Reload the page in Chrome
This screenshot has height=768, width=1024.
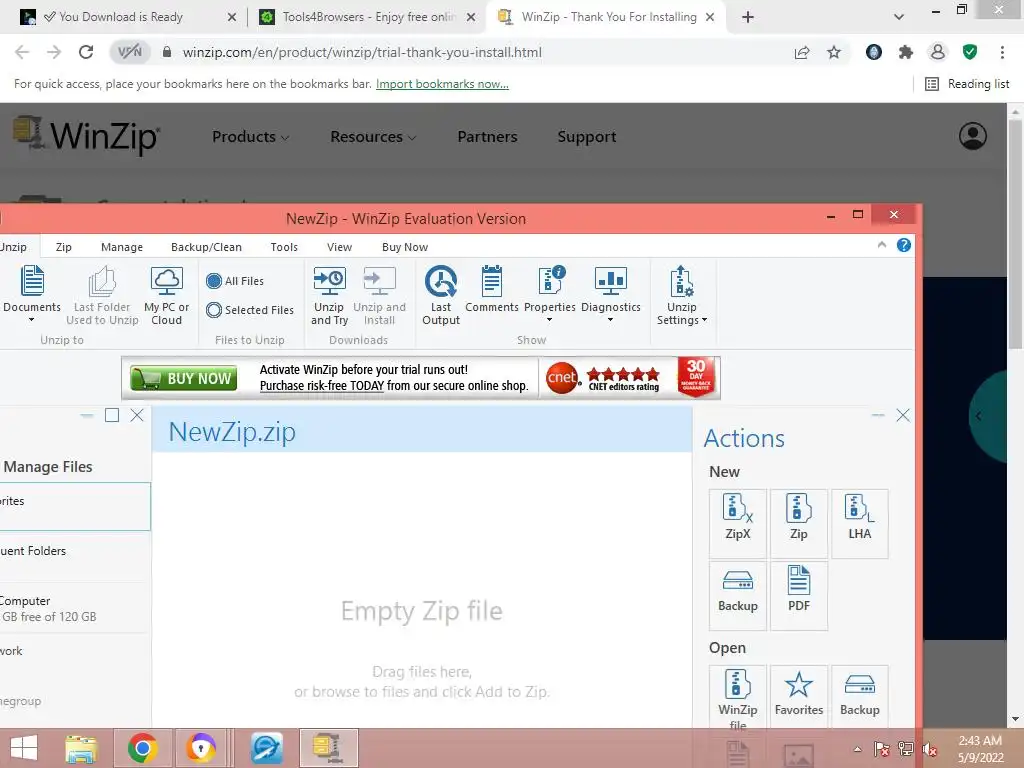coord(86,52)
